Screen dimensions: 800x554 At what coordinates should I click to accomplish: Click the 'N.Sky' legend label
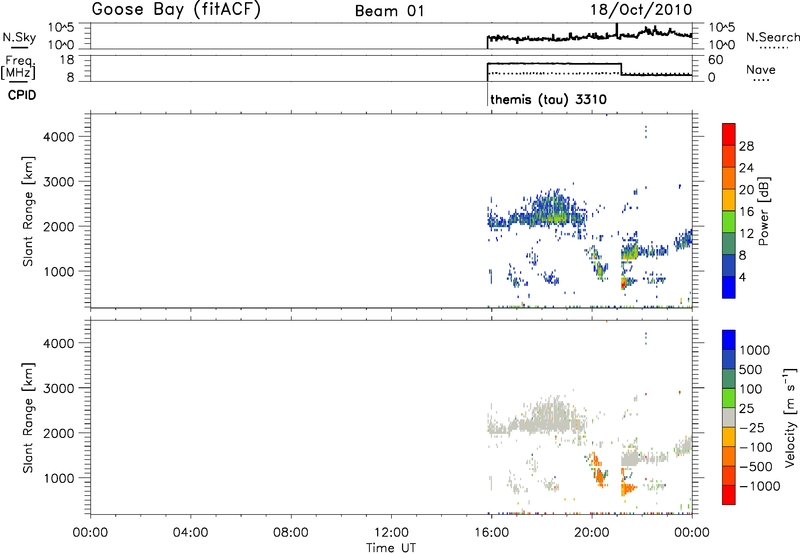[19, 37]
